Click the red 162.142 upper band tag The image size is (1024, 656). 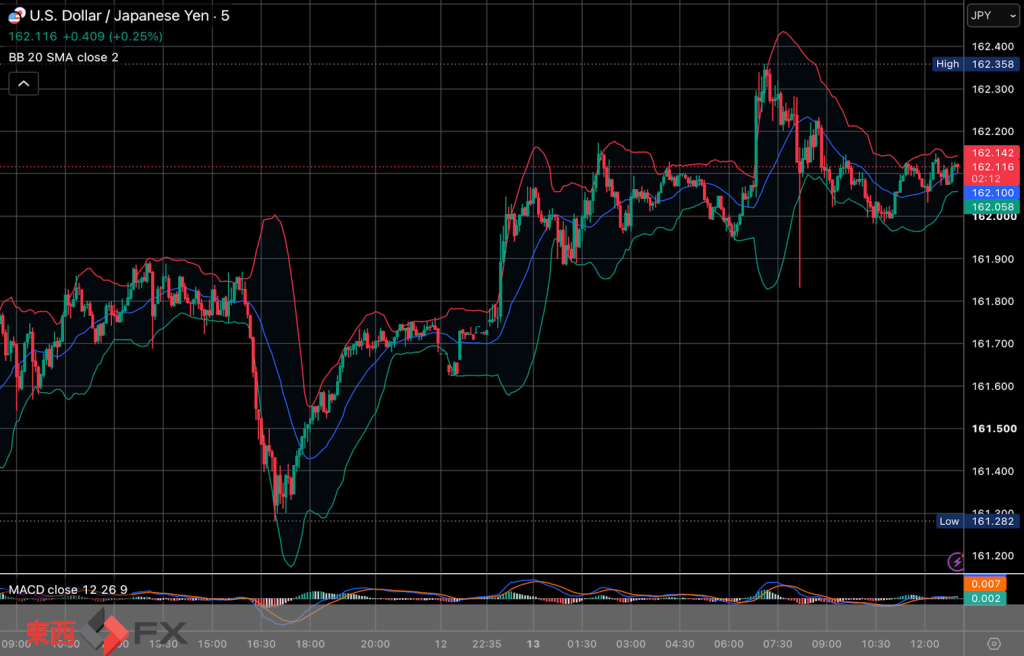tap(992, 153)
